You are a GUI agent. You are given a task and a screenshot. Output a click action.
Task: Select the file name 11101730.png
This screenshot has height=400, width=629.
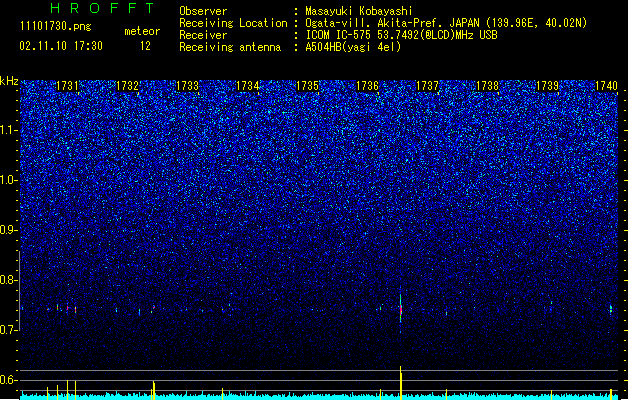(x=56, y=26)
